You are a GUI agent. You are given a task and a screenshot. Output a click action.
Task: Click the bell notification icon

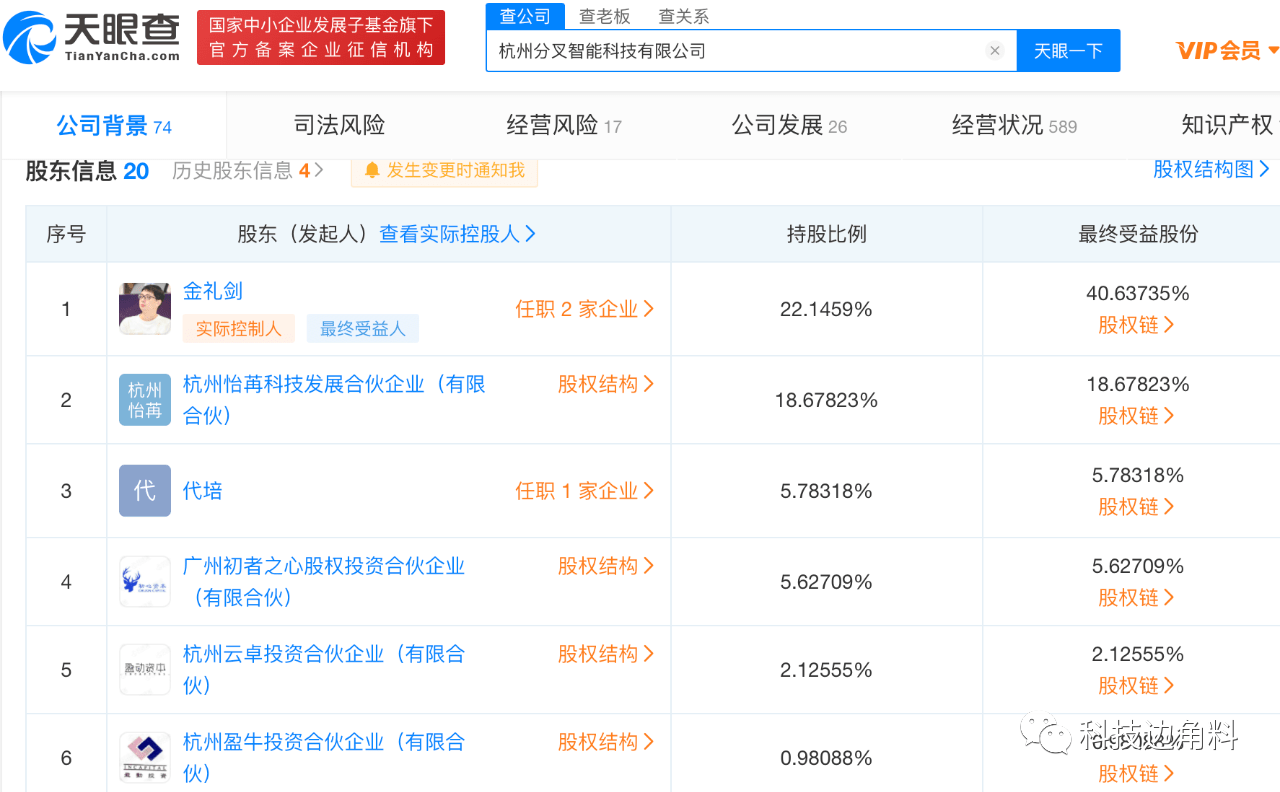click(372, 171)
